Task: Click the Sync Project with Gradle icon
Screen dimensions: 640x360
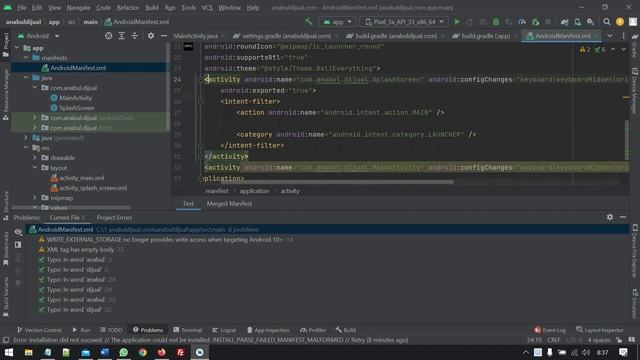Action: [564, 22]
